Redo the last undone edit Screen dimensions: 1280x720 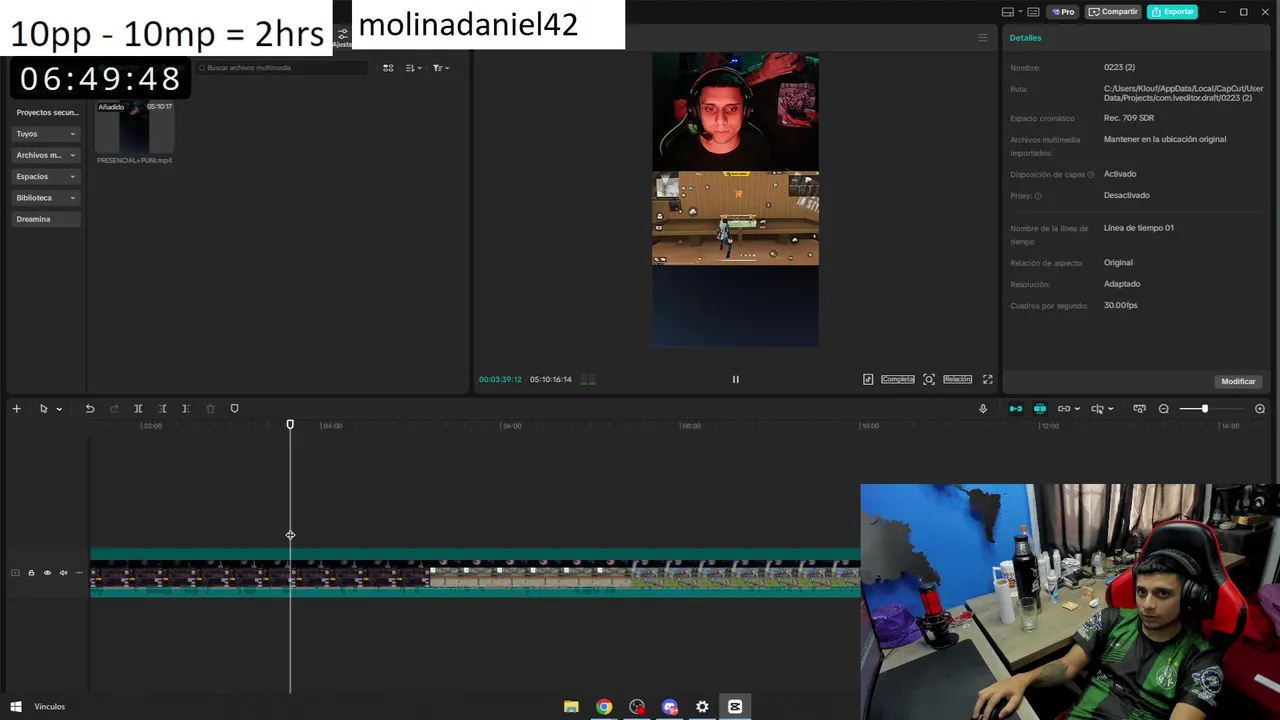(114, 408)
